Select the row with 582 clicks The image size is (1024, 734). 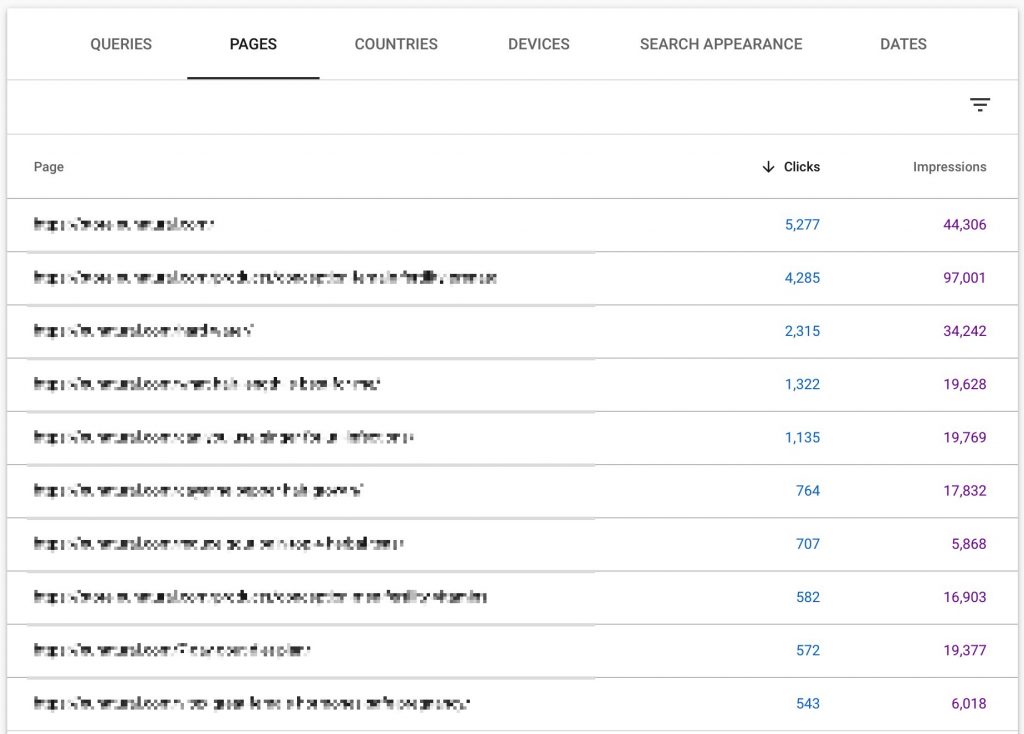coord(512,598)
